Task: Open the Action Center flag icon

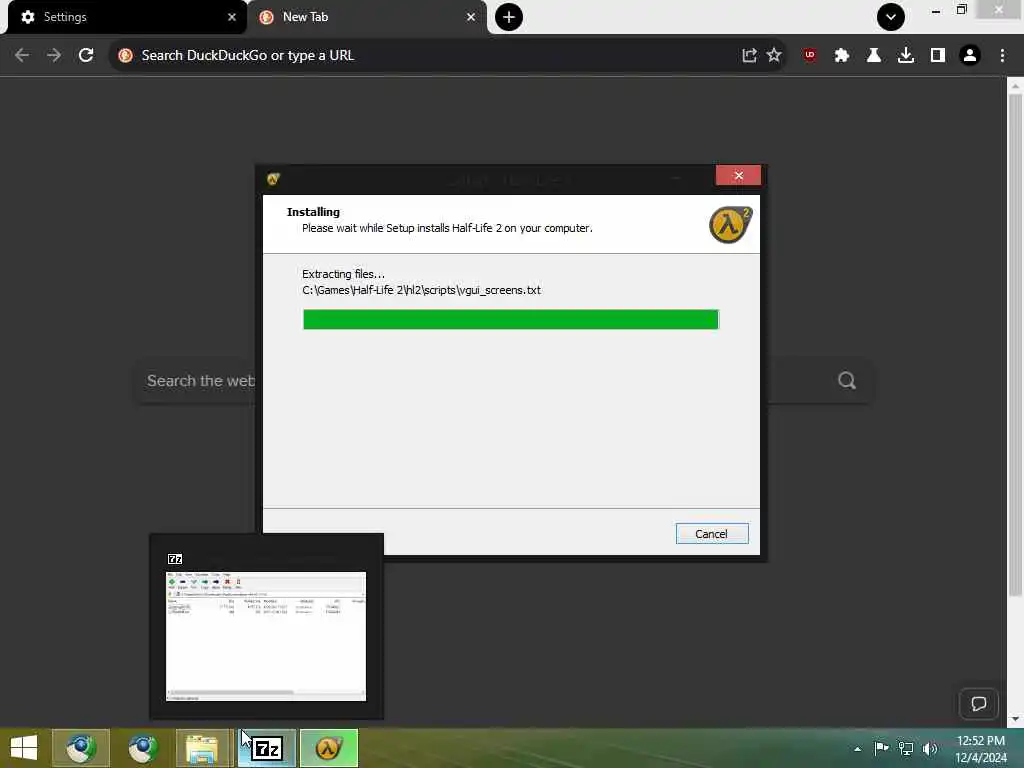Action: click(x=882, y=748)
